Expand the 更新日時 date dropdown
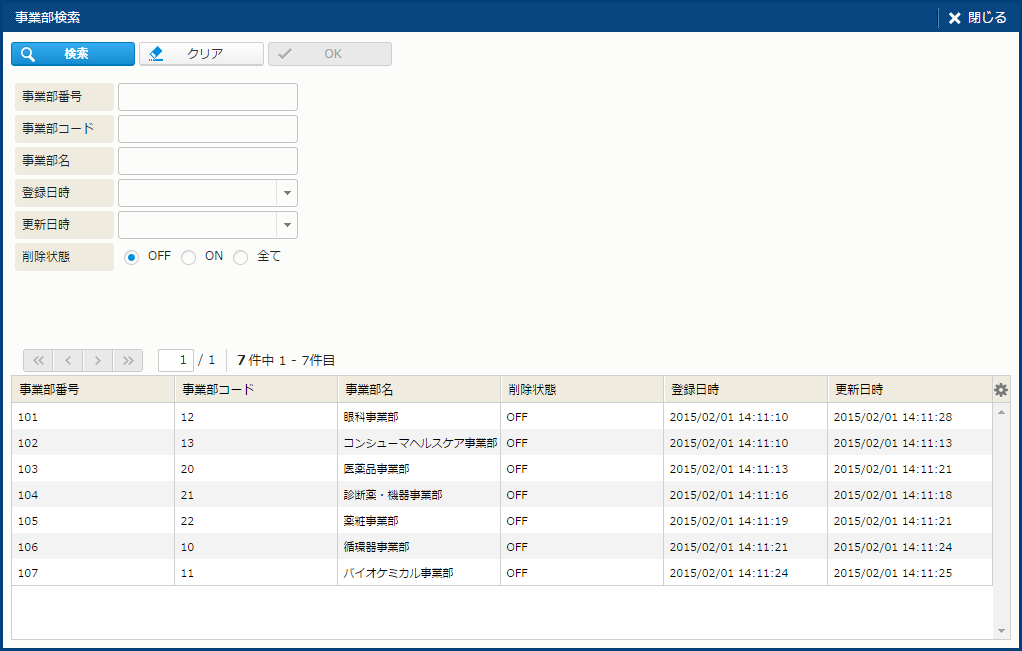This screenshot has height=651, width=1022. click(x=287, y=225)
